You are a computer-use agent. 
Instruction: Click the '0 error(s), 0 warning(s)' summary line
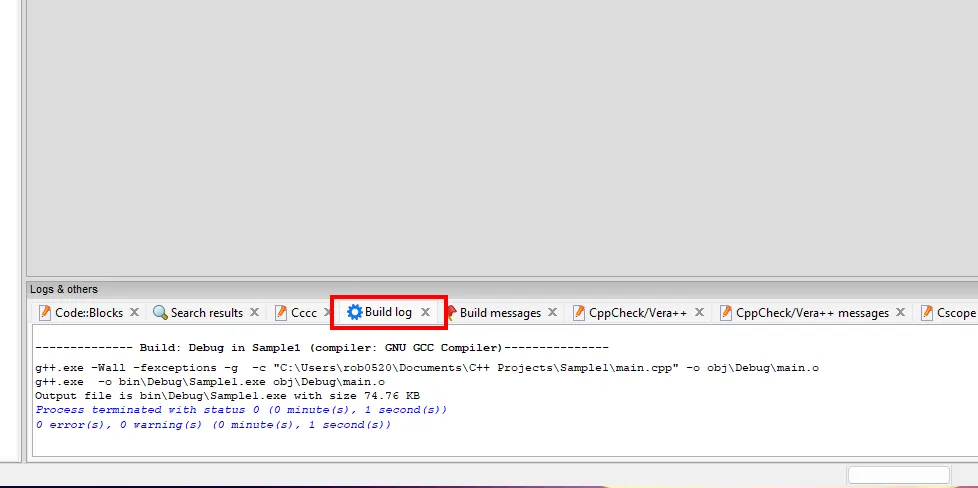click(x=213, y=425)
